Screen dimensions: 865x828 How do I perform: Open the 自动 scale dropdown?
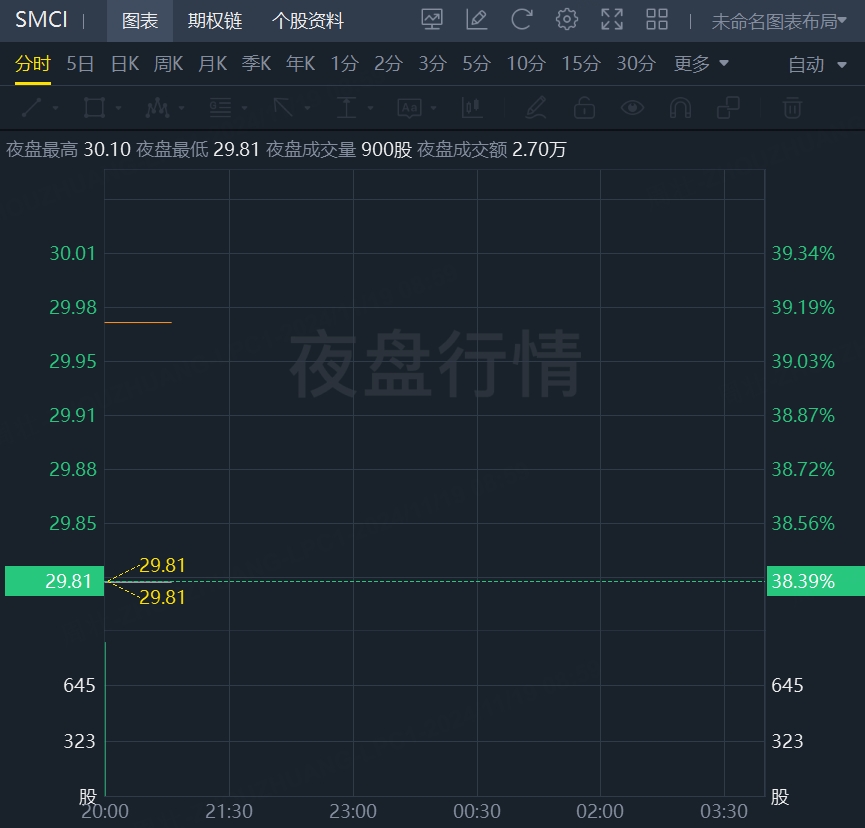[817, 65]
